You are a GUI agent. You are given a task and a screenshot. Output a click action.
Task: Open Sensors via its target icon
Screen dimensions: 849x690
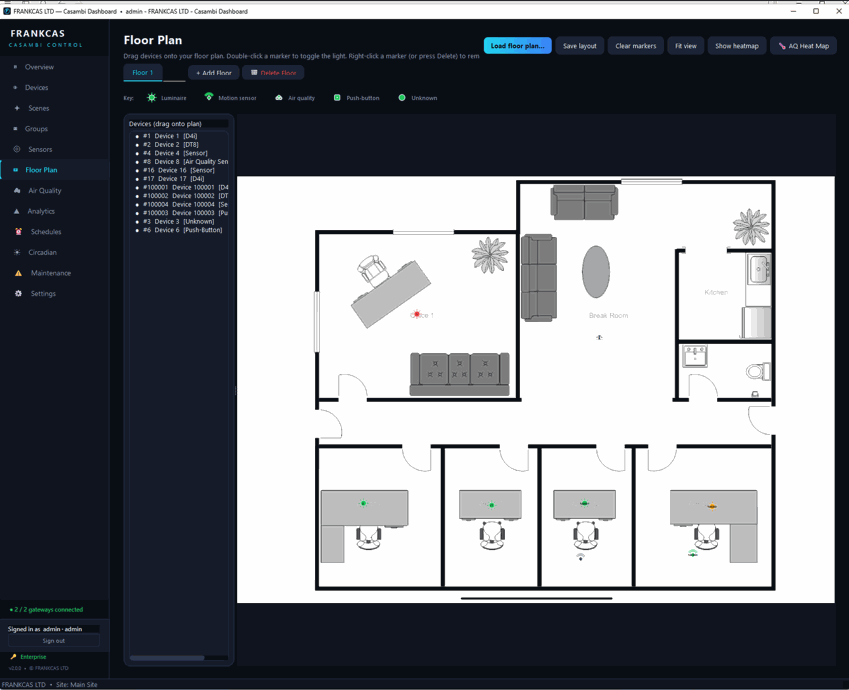[17, 149]
